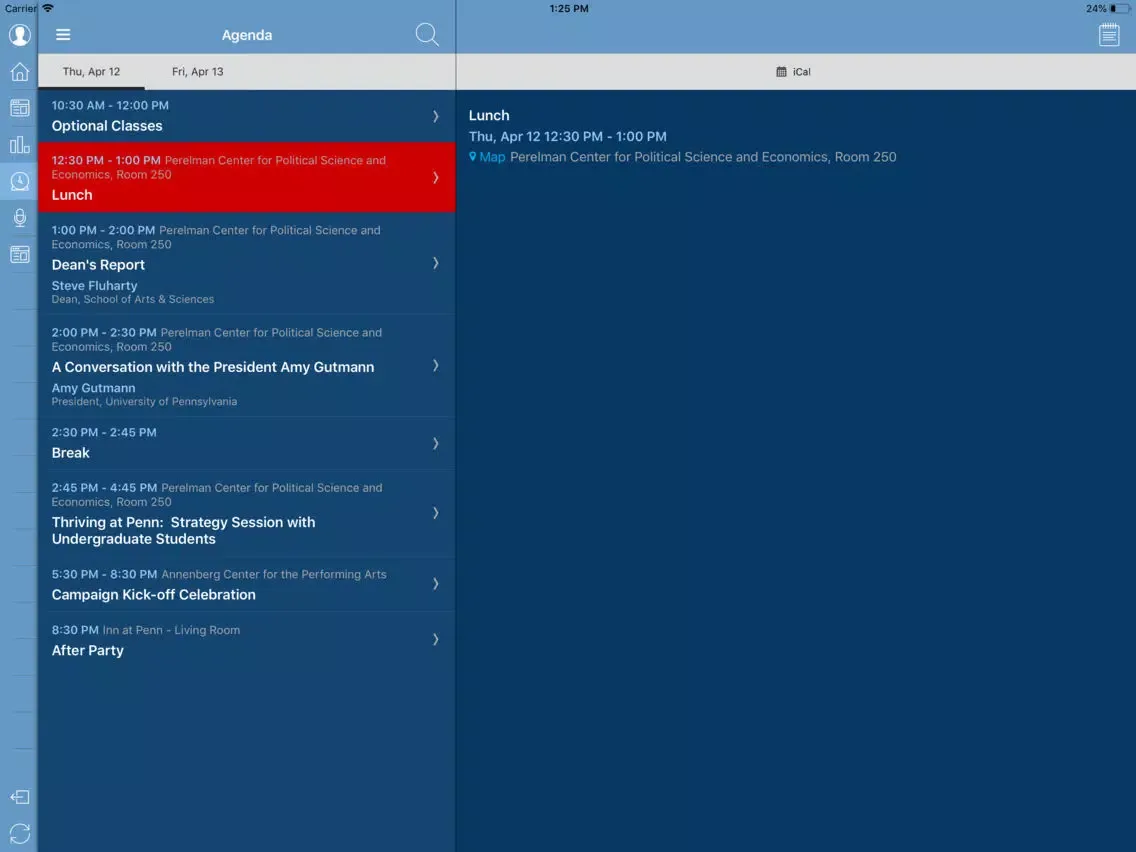Select the Break session title
This screenshot has width=1136, height=852.
point(70,453)
